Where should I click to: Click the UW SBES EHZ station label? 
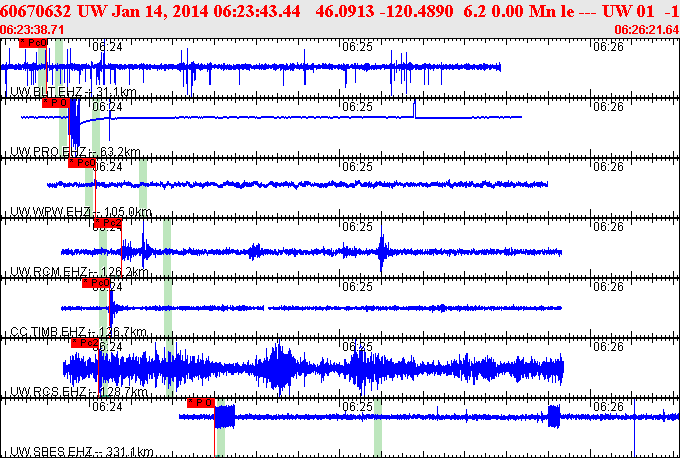tap(81, 452)
